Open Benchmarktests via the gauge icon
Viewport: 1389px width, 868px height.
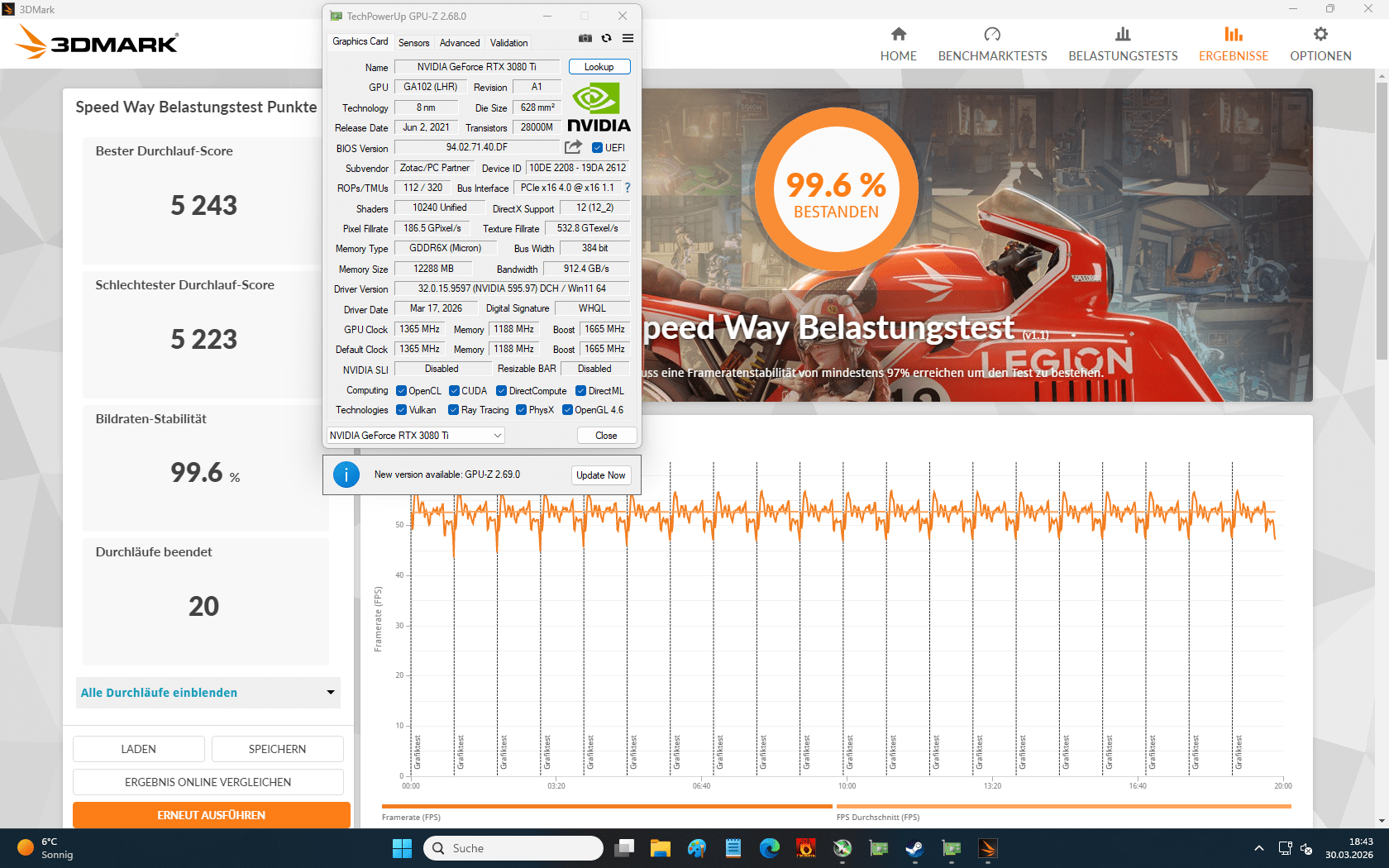[992, 34]
